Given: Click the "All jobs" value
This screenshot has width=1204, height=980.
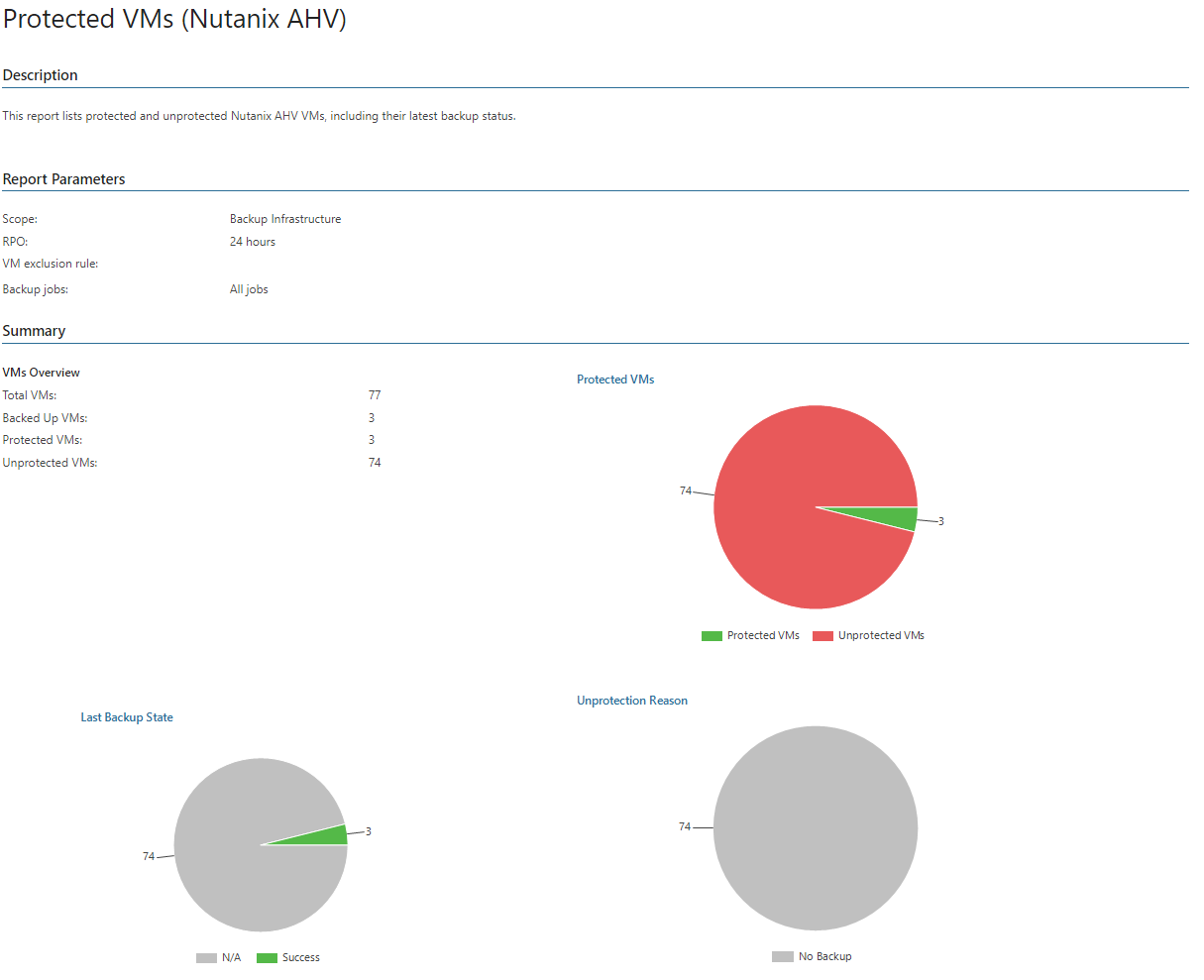Looking at the screenshot, I should pos(249,289).
